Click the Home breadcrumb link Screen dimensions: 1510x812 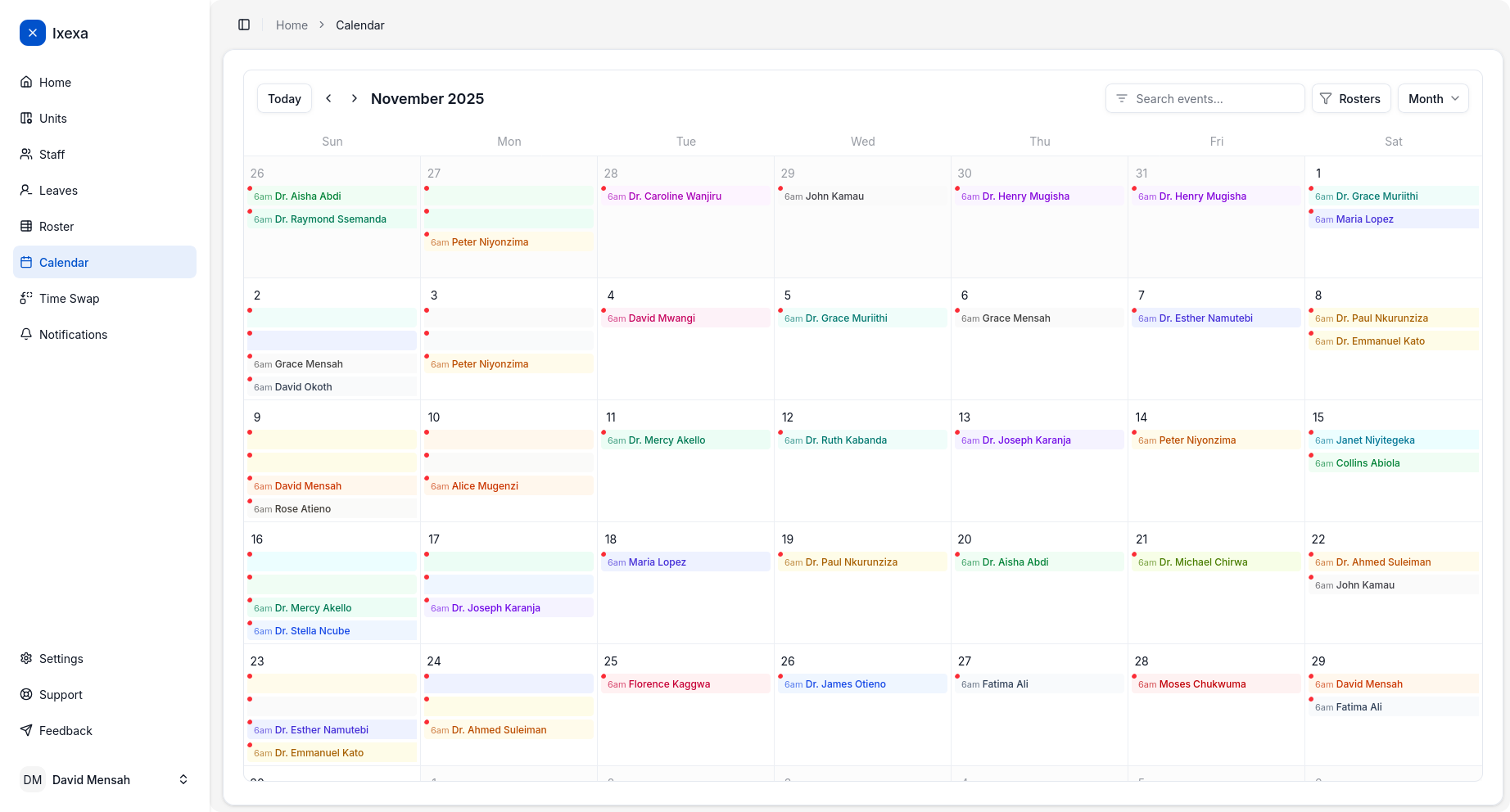[x=292, y=25]
